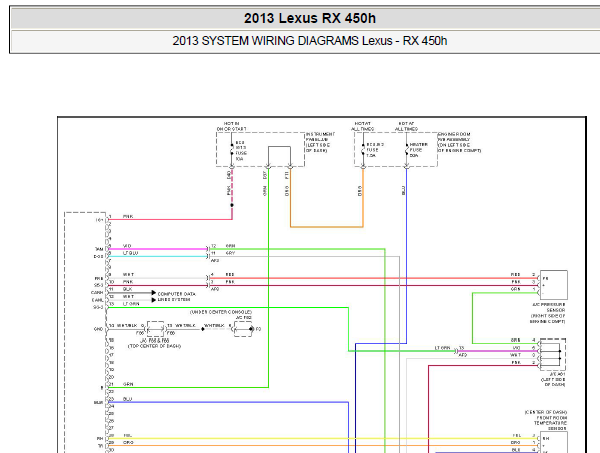Click the 'COMPUTER DATA' label text
The height and width of the screenshot is (453, 600).
[177, 294]
